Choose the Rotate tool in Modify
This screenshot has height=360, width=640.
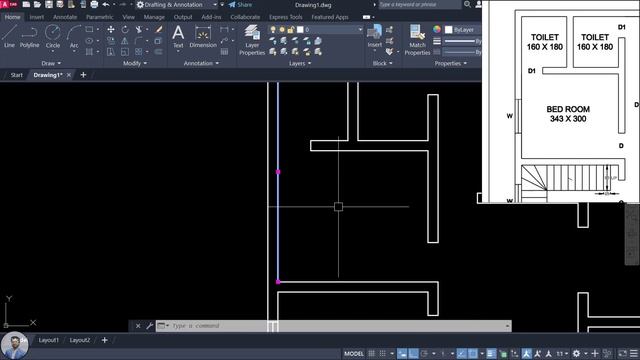(x=125, y=30)
